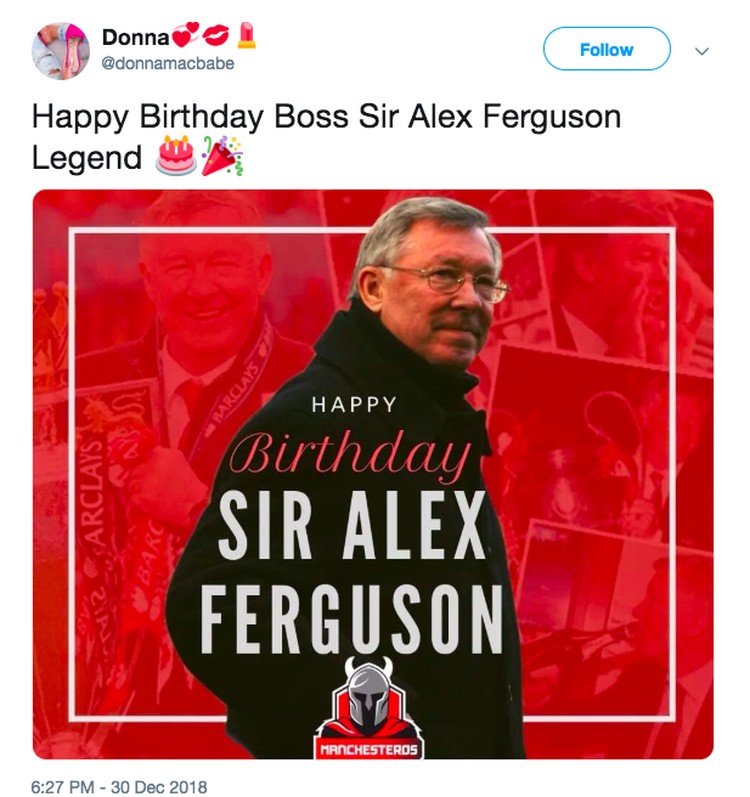Click the Follow button
Image resolution: width=750 pixels, height=797 pixels.
click(x=607, y=49)
